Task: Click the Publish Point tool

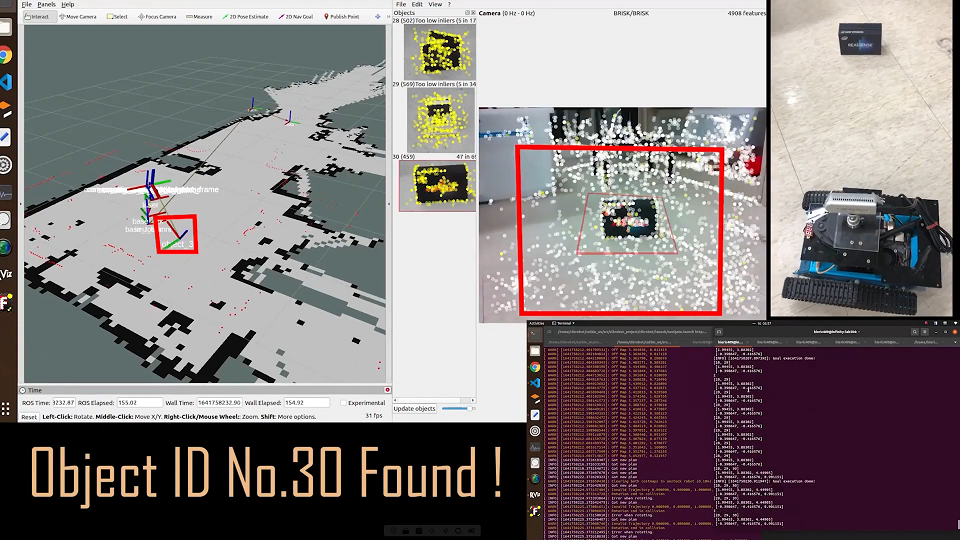Action: pos(343,17)
